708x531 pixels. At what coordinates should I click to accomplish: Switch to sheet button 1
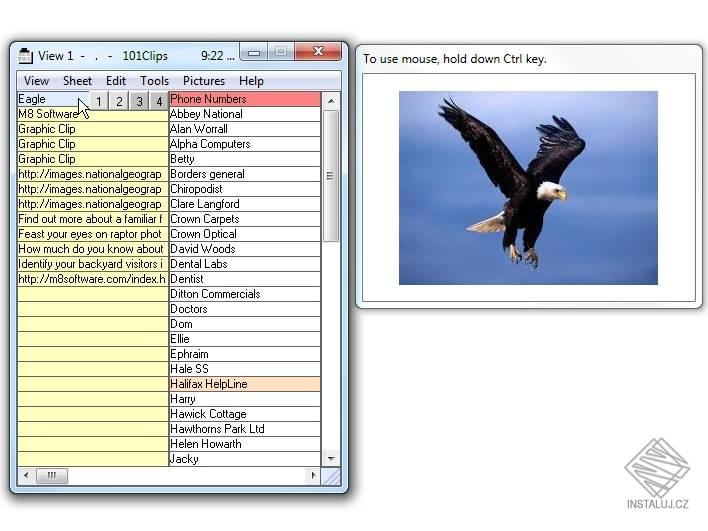[x=99, y=101]
